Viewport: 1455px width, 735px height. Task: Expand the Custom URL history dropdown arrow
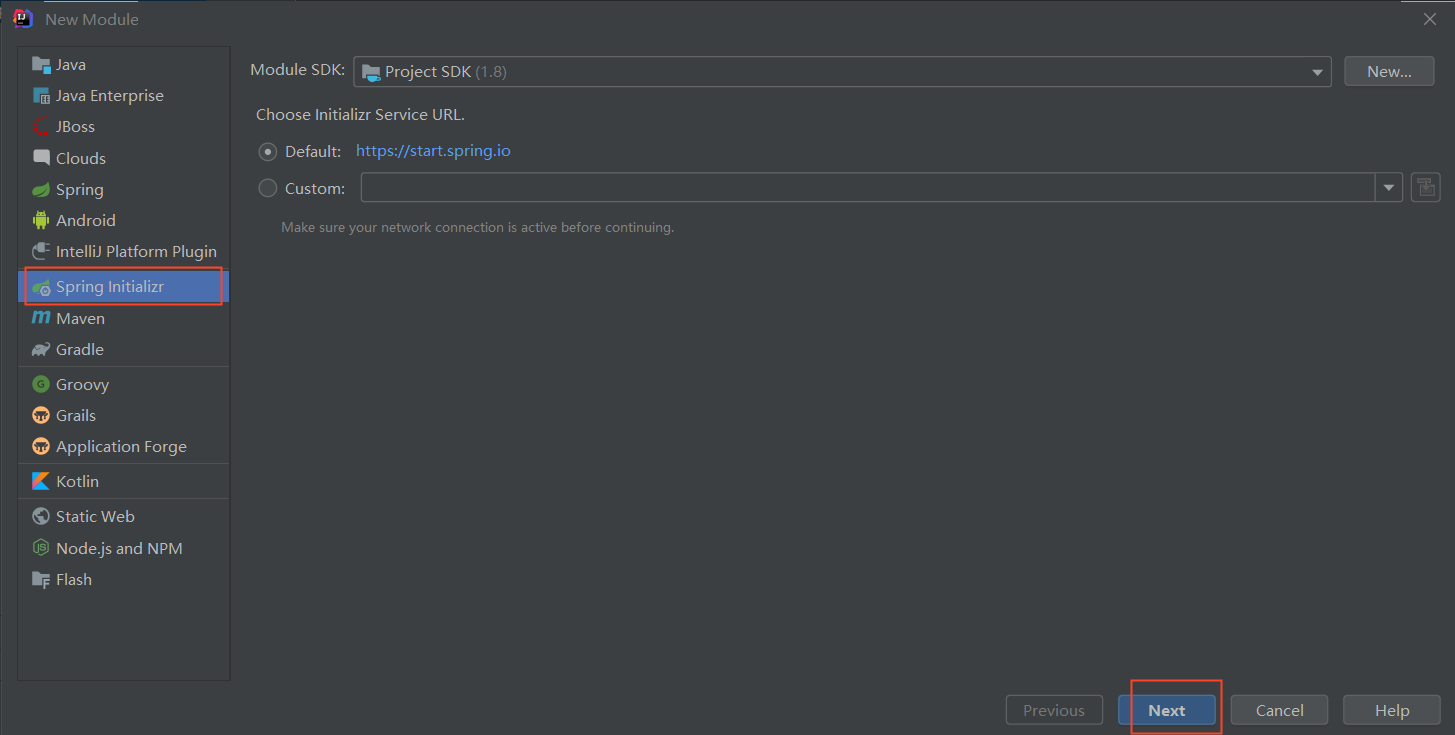click(x=1389, y=188)
